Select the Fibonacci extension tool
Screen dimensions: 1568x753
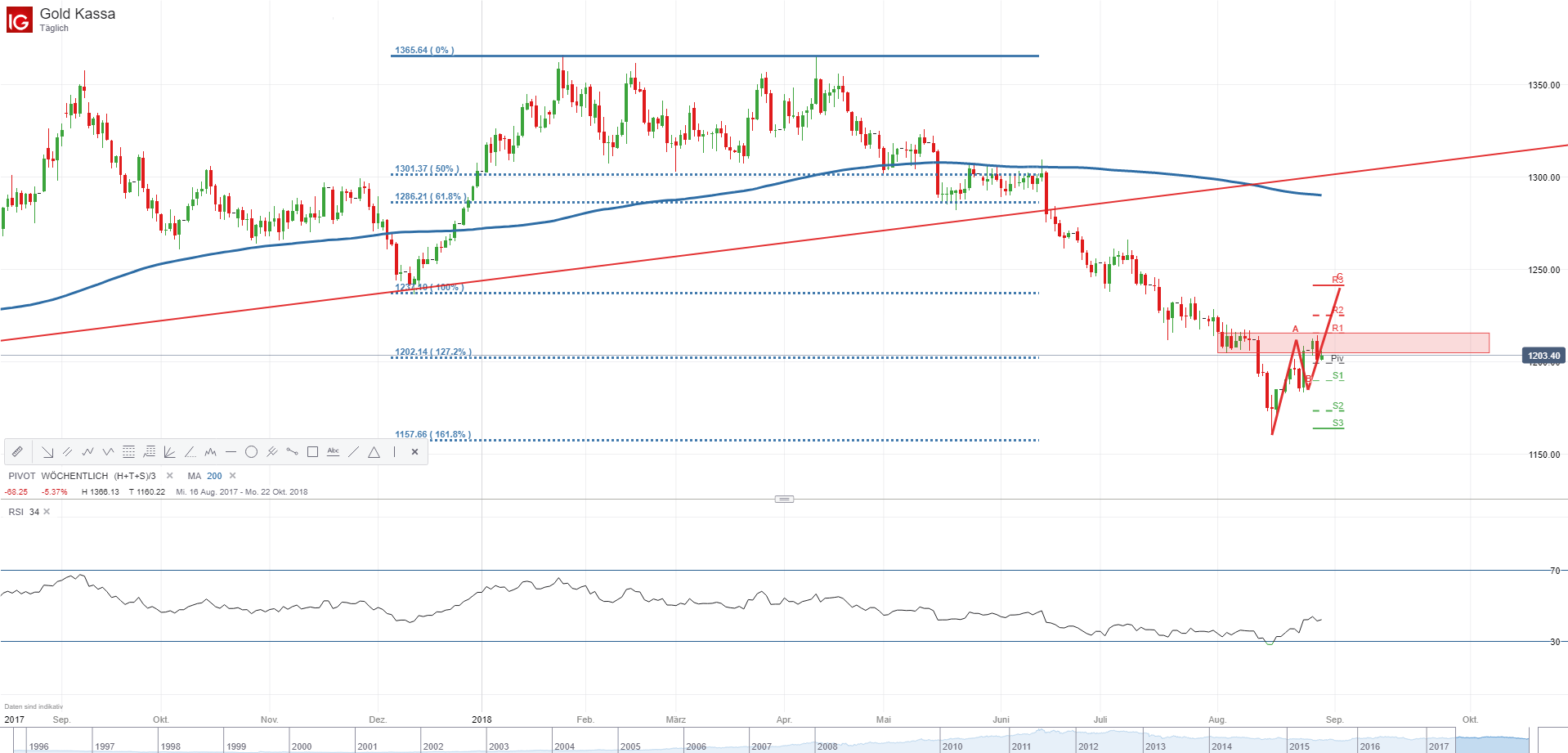point(150,451)
